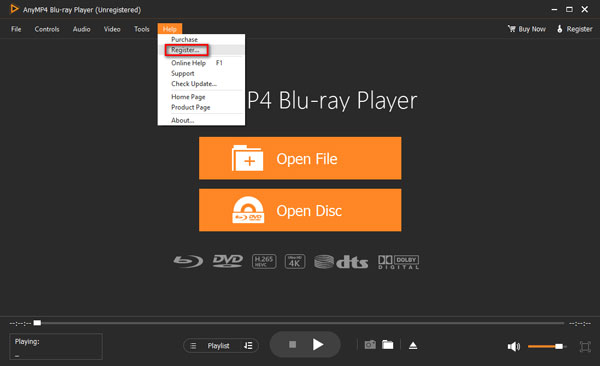
Task: Click the Buy Now cart icon
Action: (512, 29)
